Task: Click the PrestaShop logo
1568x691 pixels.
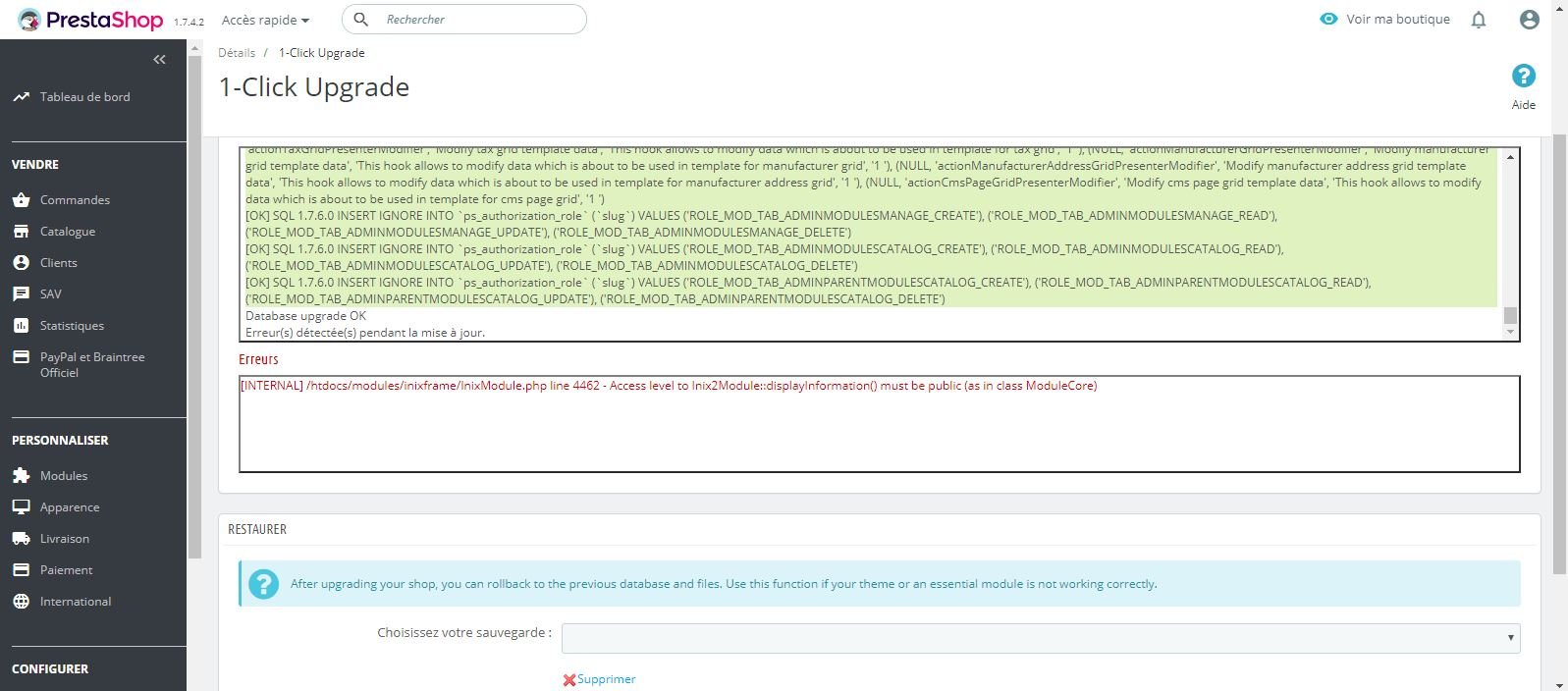Action: (x=90, y=20)
